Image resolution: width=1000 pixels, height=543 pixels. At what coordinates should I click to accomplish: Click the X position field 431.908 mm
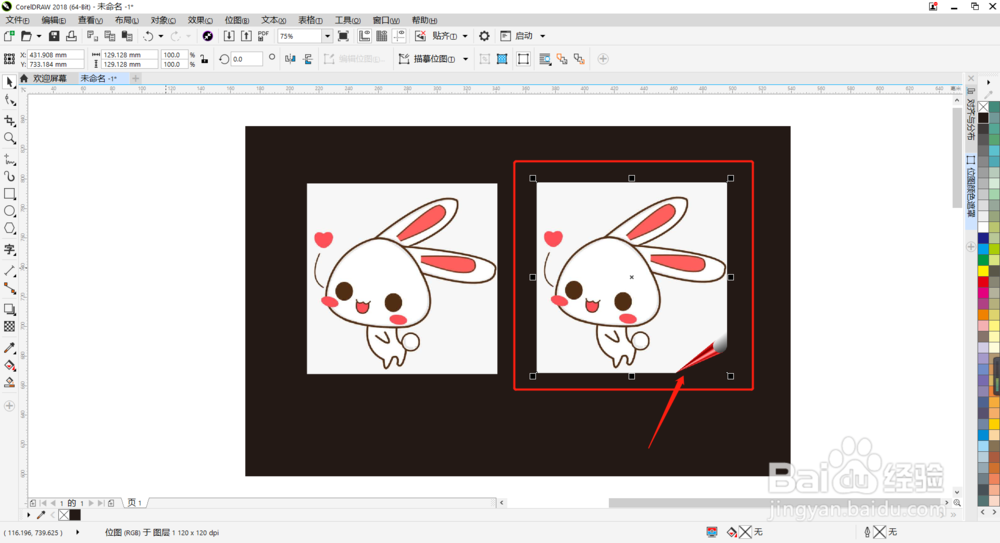pyautogui.click(x=55, y=55)
